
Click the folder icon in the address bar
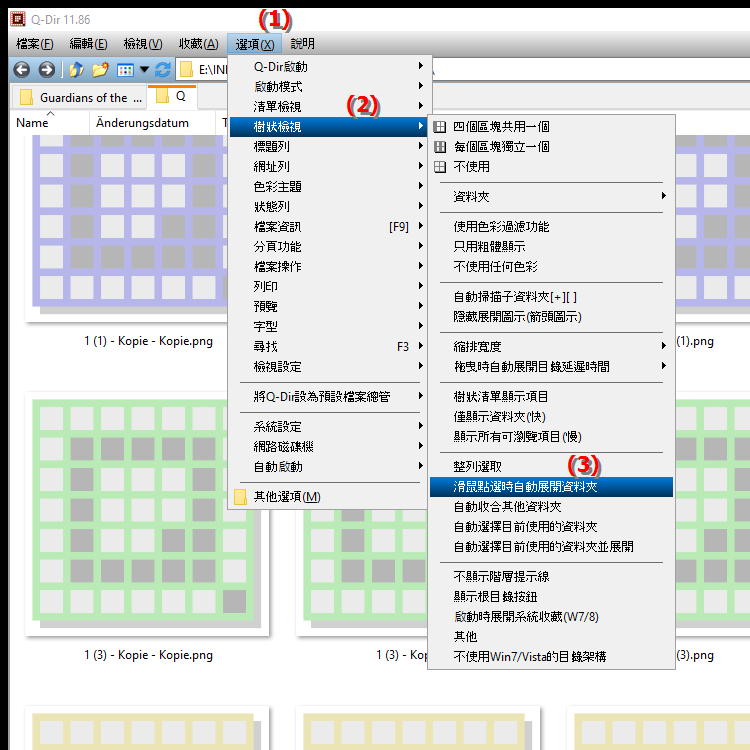coord(186,70)
